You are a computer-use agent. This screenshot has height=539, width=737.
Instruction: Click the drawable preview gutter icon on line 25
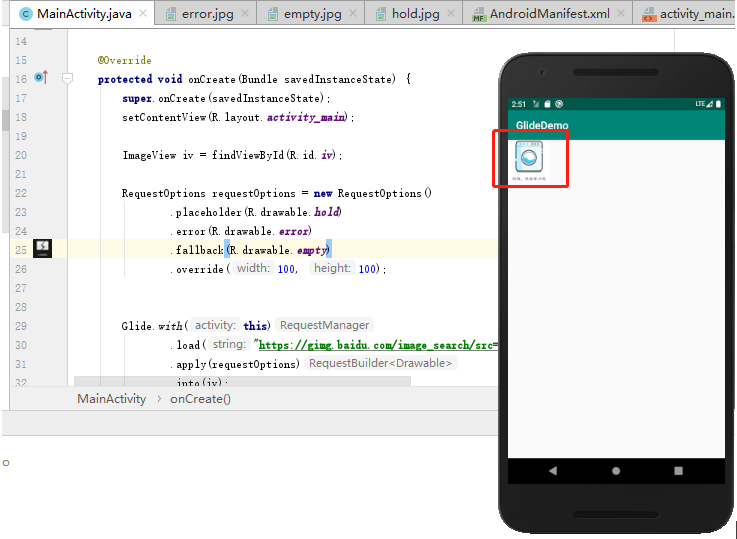point(42,248)
